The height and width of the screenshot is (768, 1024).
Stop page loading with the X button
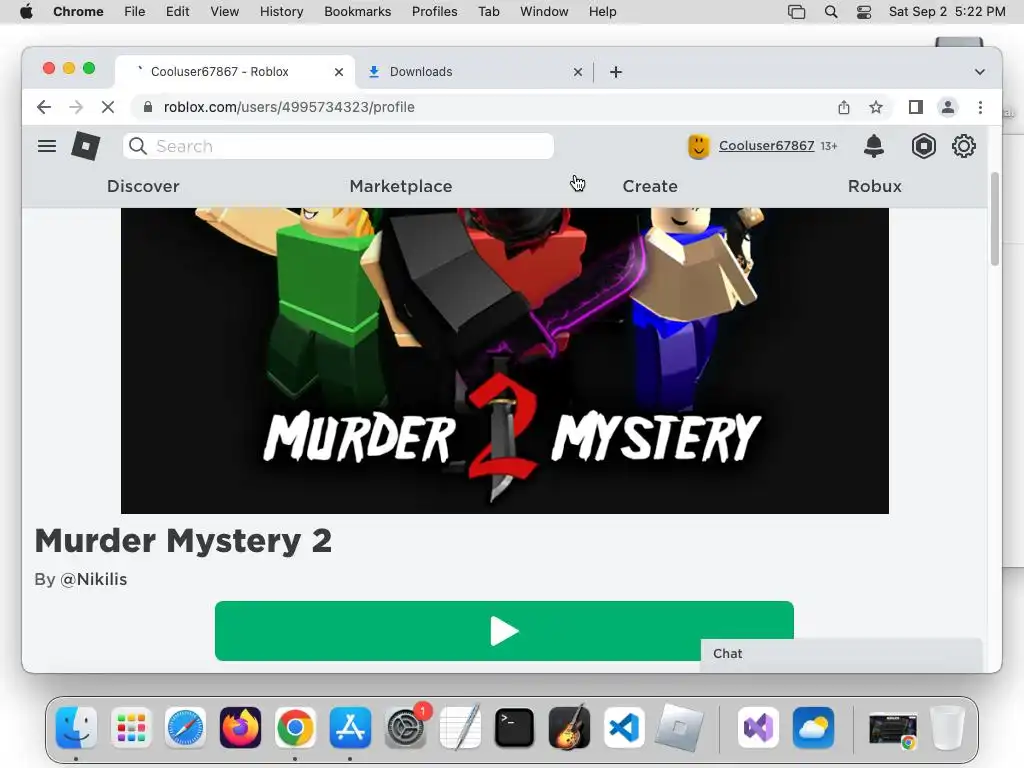[108, 107]
